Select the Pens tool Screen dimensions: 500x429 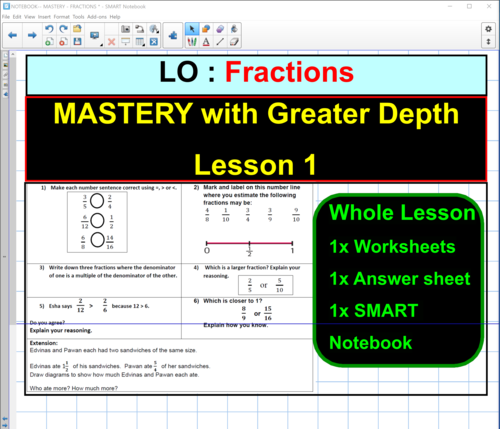coord(192,42)
